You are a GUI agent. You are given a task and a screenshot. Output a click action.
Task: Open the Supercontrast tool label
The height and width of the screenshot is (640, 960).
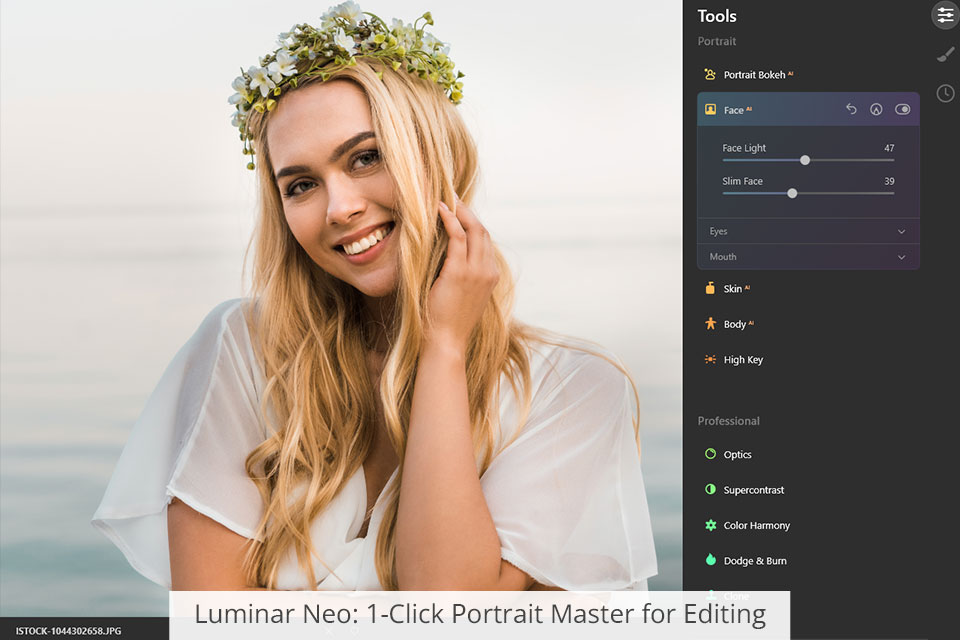pos(754,490)
